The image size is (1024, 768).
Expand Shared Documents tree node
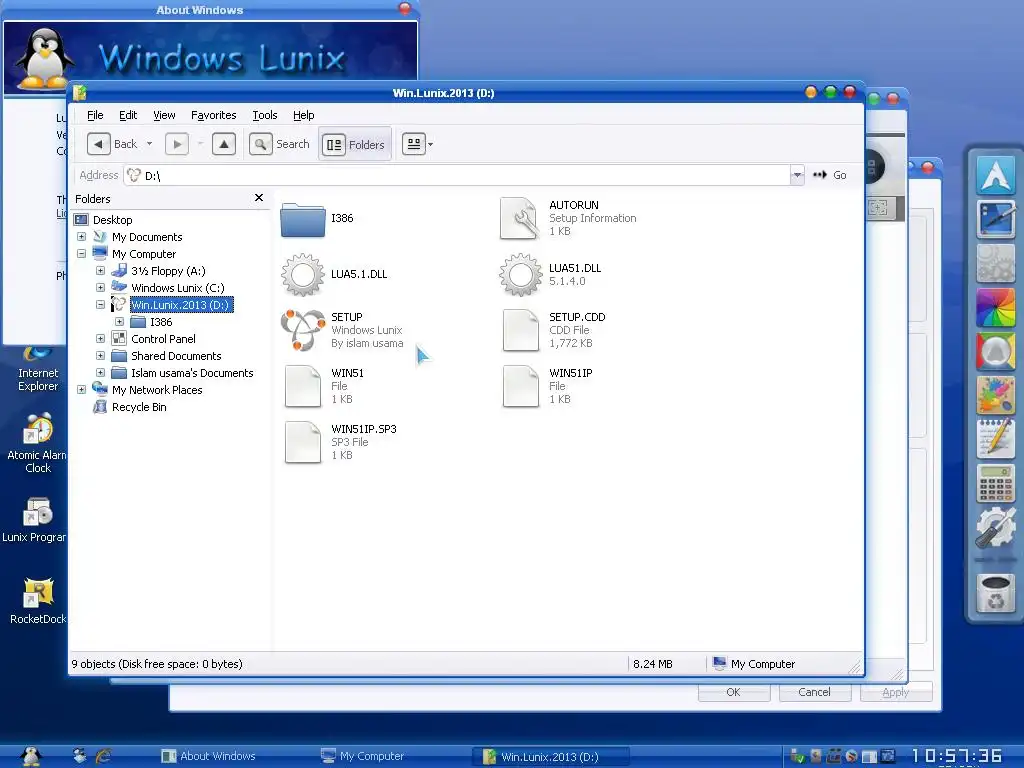[x=101, y=356]
